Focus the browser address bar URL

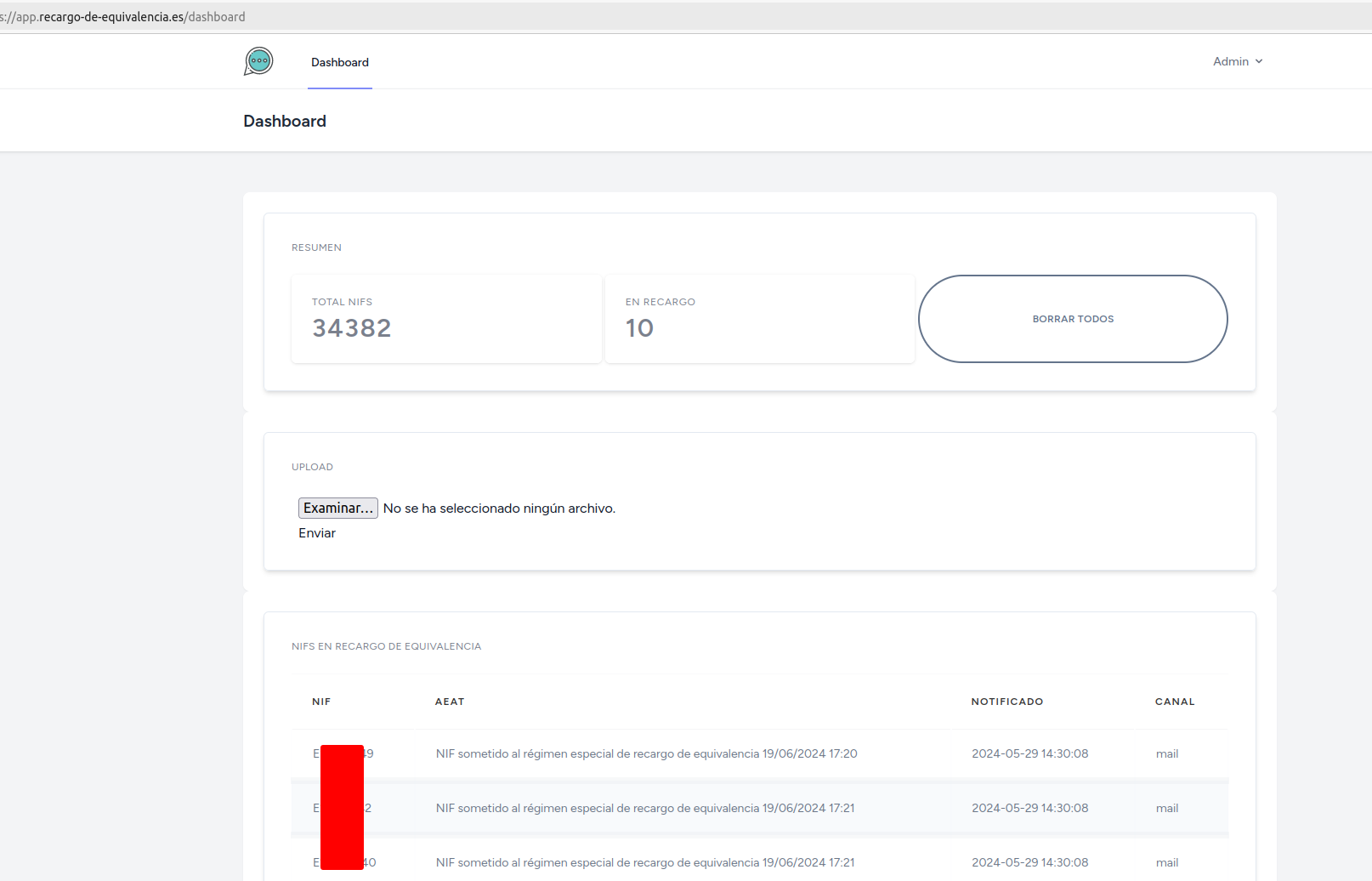123,17
